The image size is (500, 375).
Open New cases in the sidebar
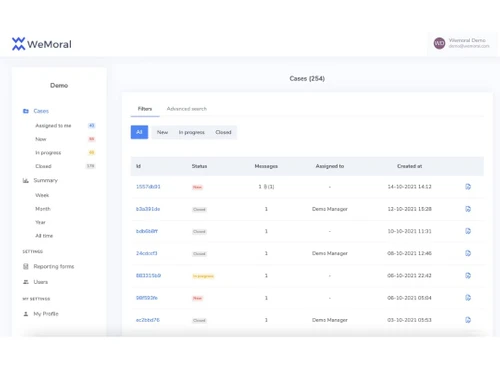(x=41, y=139)
